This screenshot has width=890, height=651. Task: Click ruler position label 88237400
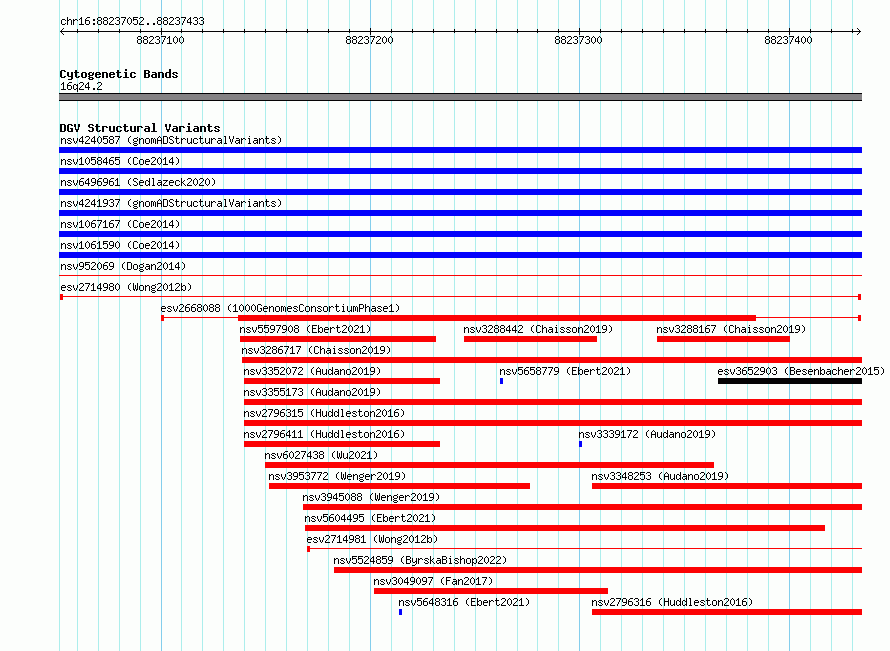coord(788,40)
